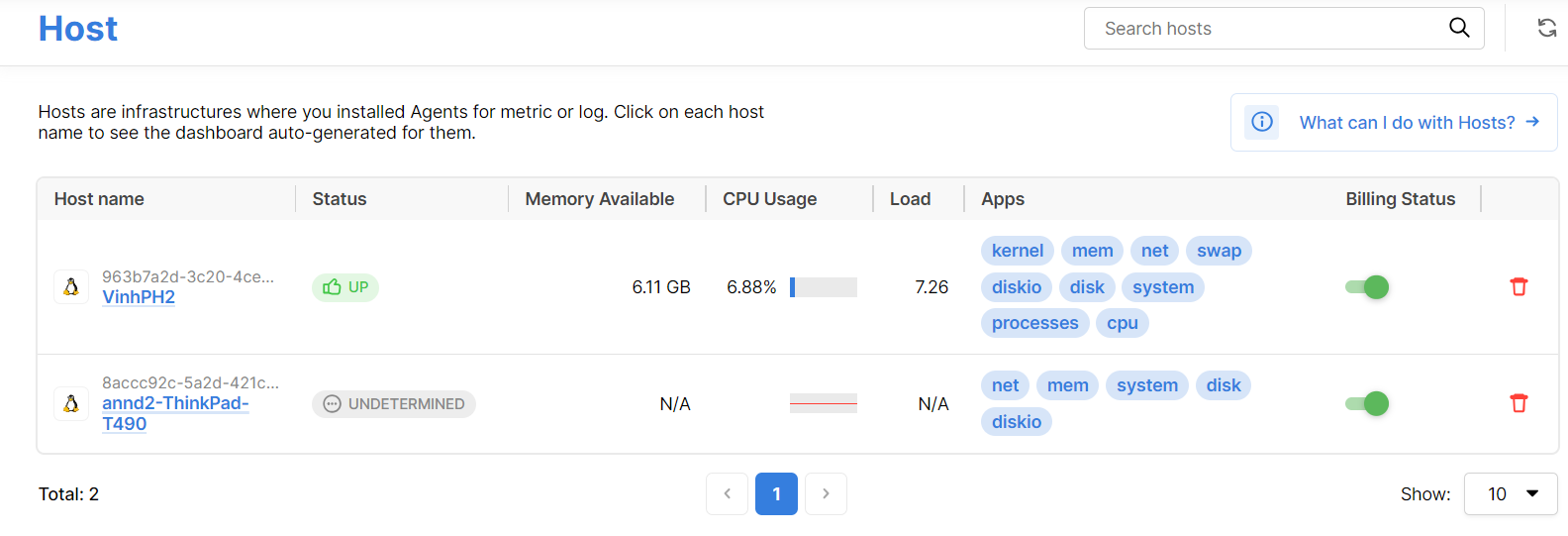This screenshot has width=1568, height=536.
Task: Open the annd2-ThinkPad-T490 host link
Action: point(174,404)
